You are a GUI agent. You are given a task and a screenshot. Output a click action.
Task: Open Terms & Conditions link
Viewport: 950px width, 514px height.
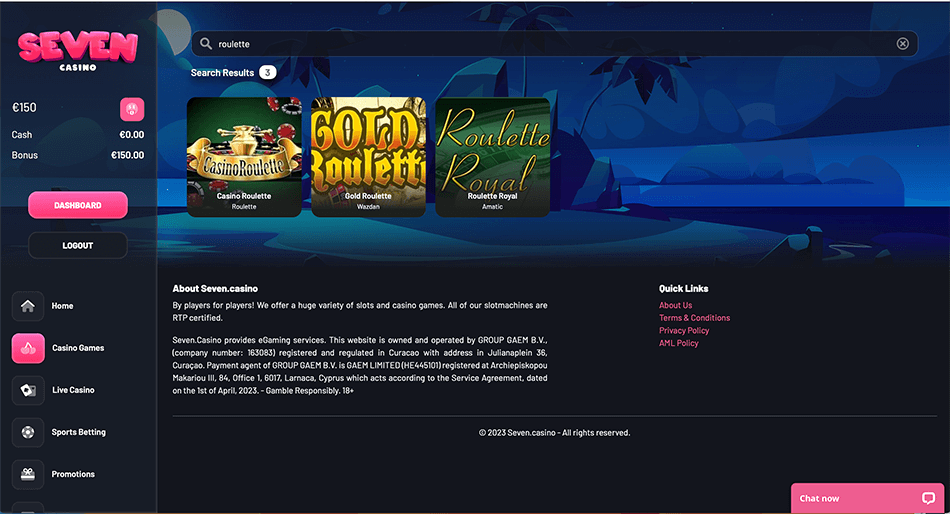(x=694, y=318)
